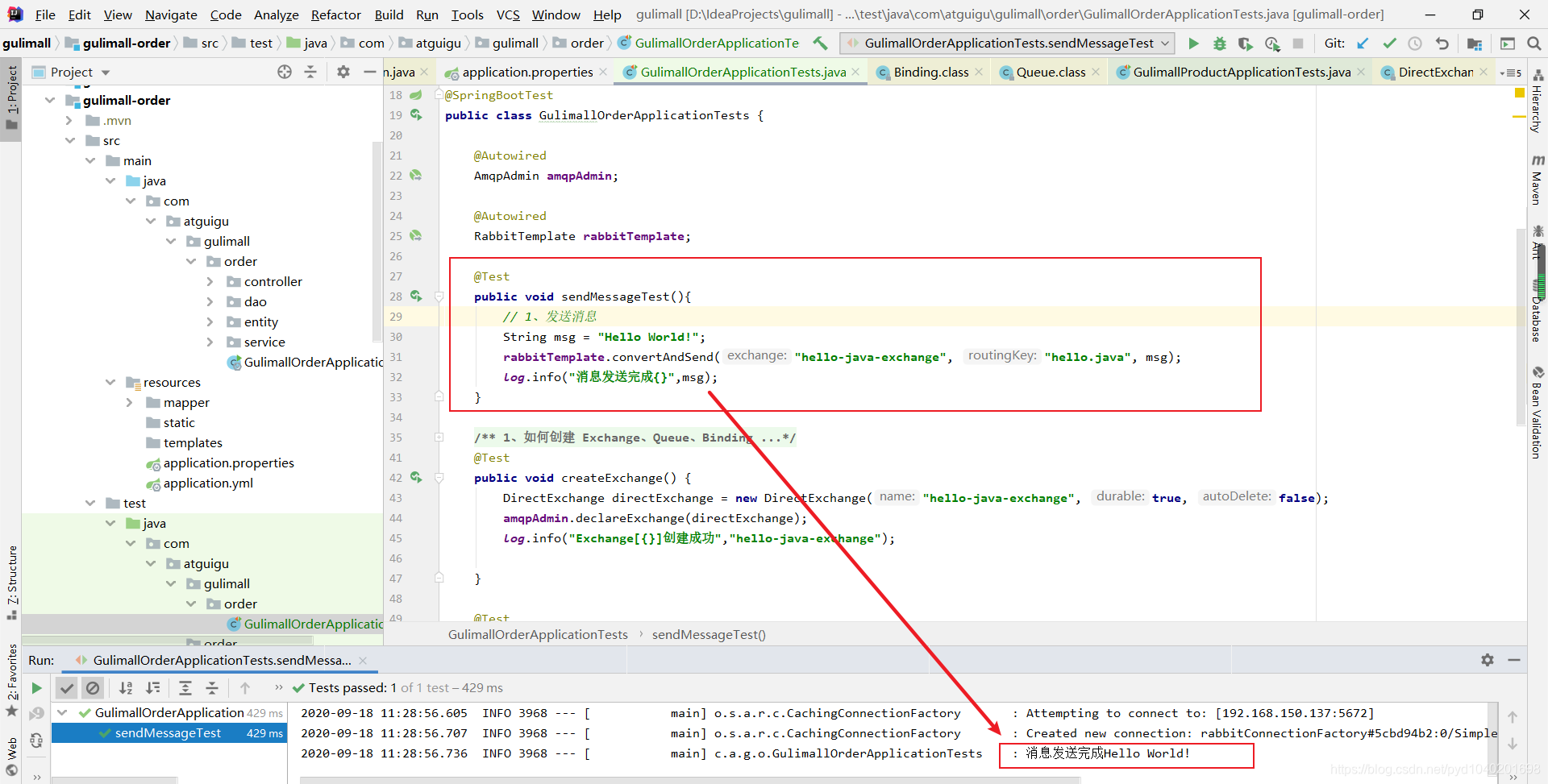This screenshot has height=784, width=1548.
Task: Open Project Structure from the toolbar
Action: coord(1475,44)
